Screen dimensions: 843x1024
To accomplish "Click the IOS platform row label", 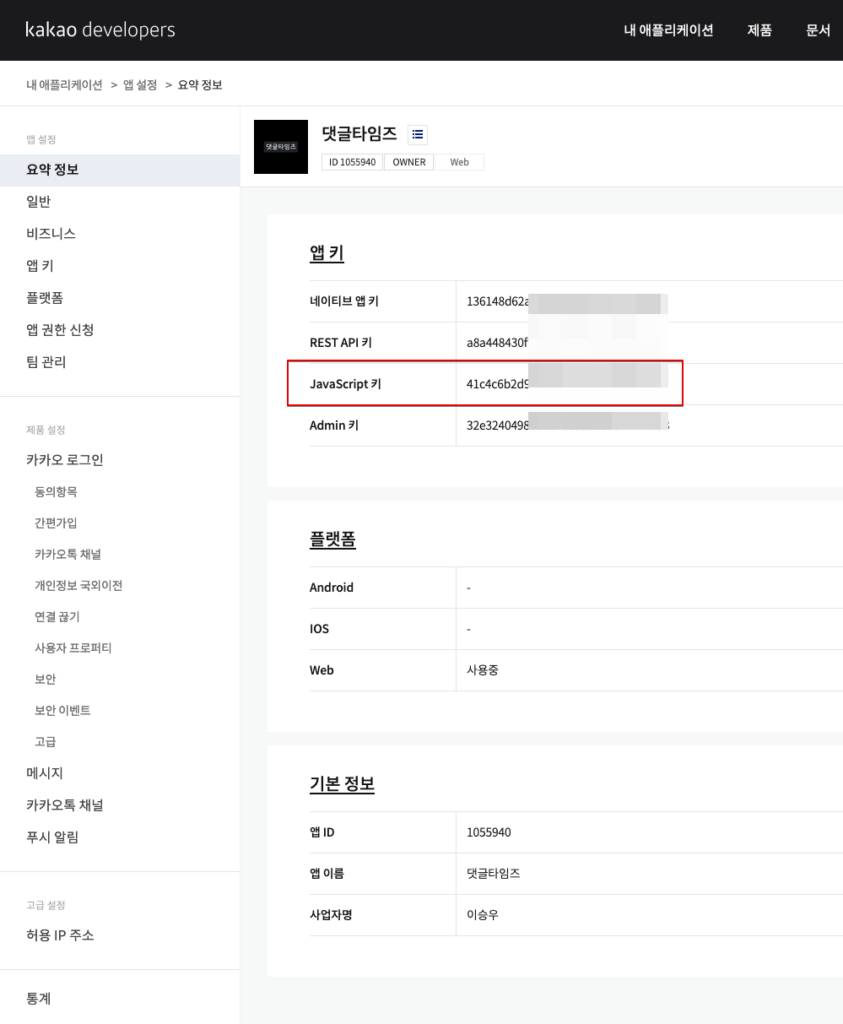I will [319, 629].
